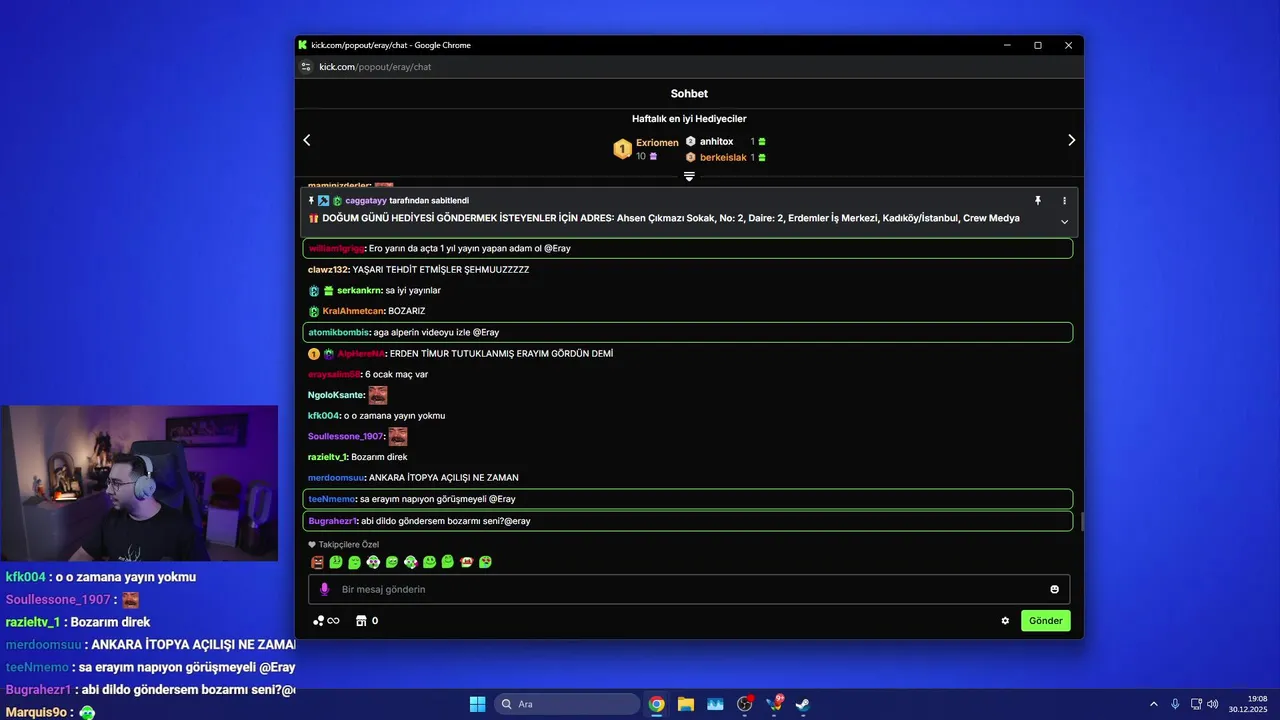Open eraysalim08's user card
This screenshot has width=1280, height=720.
pyautogui.click(x=334, y=375)
